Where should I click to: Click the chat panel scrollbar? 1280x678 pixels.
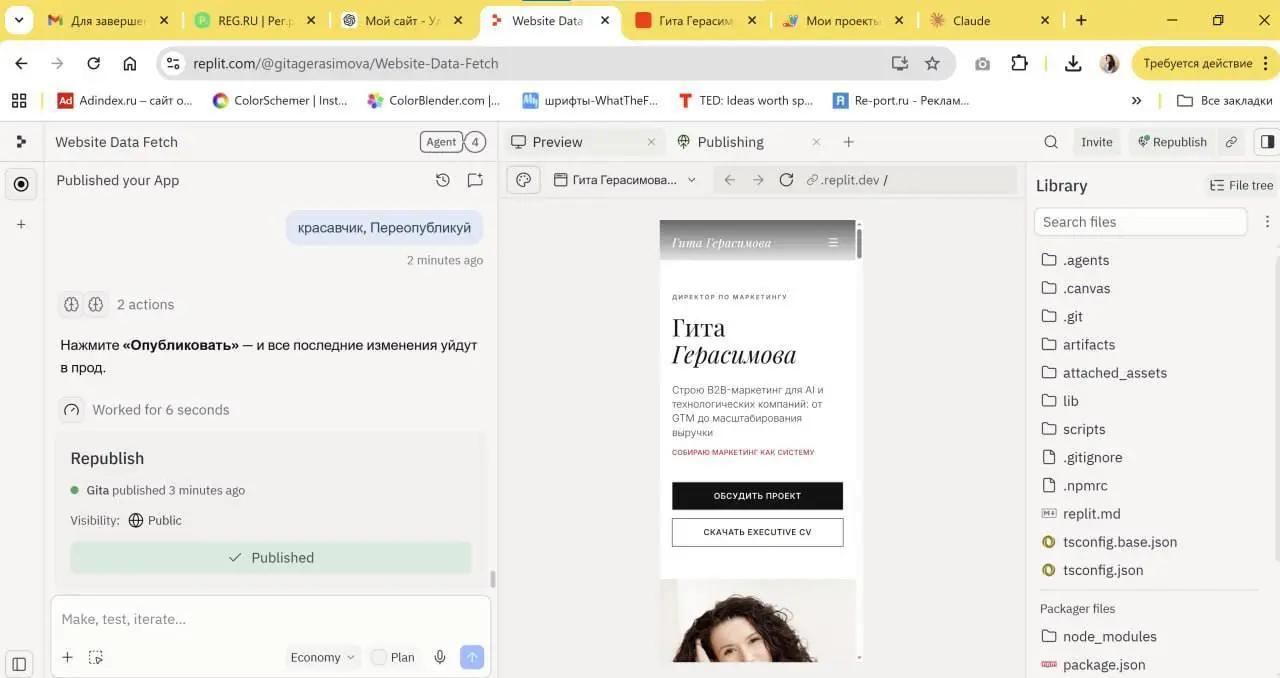point(492,579)
